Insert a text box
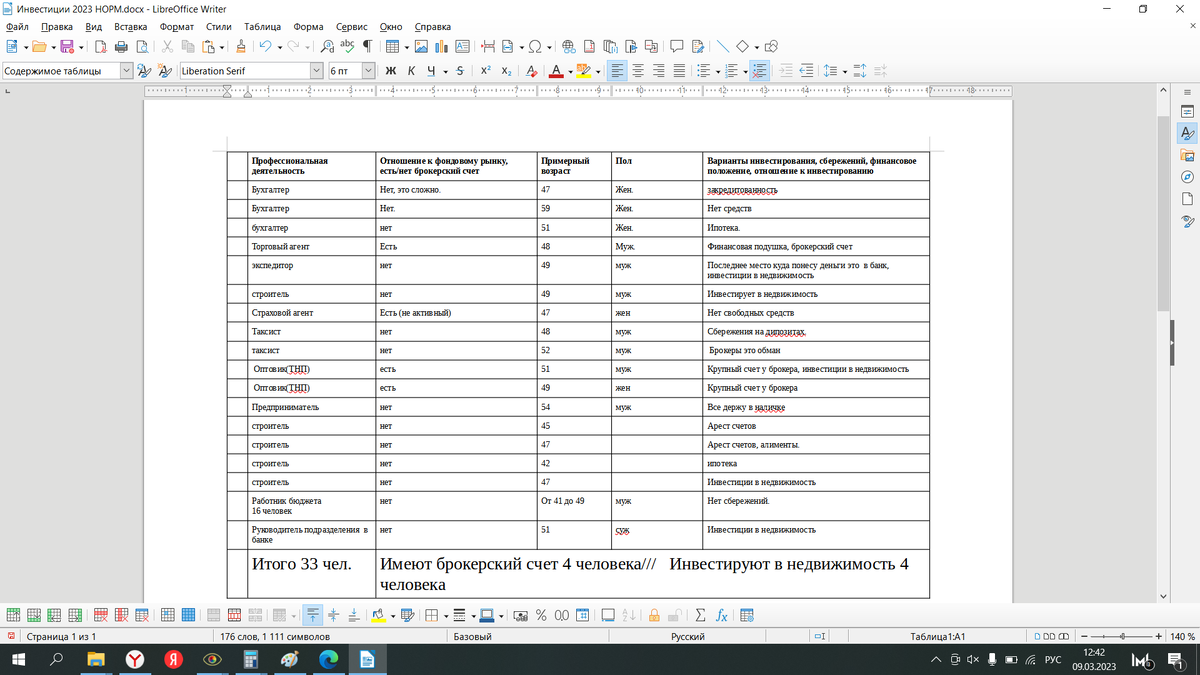This screenshot has width=1200, height=675. 462,46
